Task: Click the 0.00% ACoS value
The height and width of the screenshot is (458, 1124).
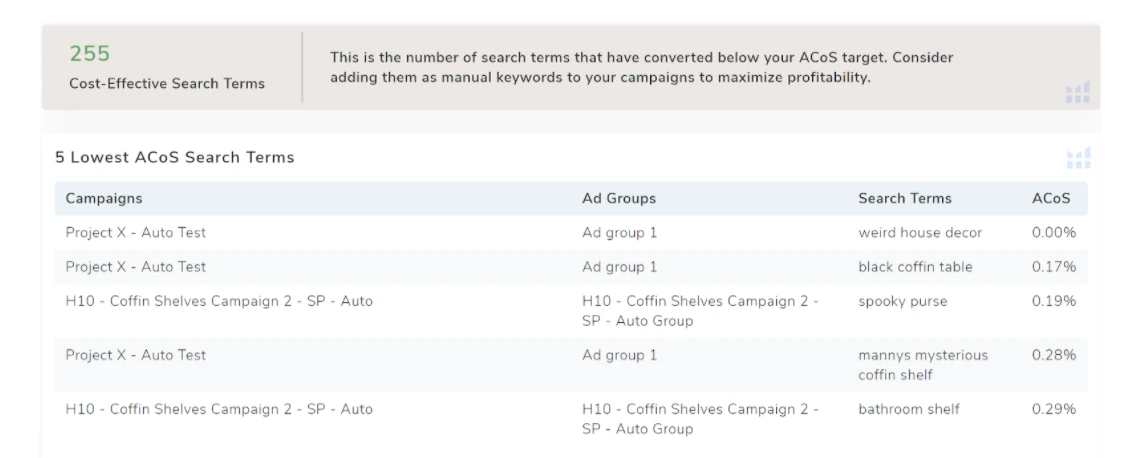Action: pos(1053,233)
